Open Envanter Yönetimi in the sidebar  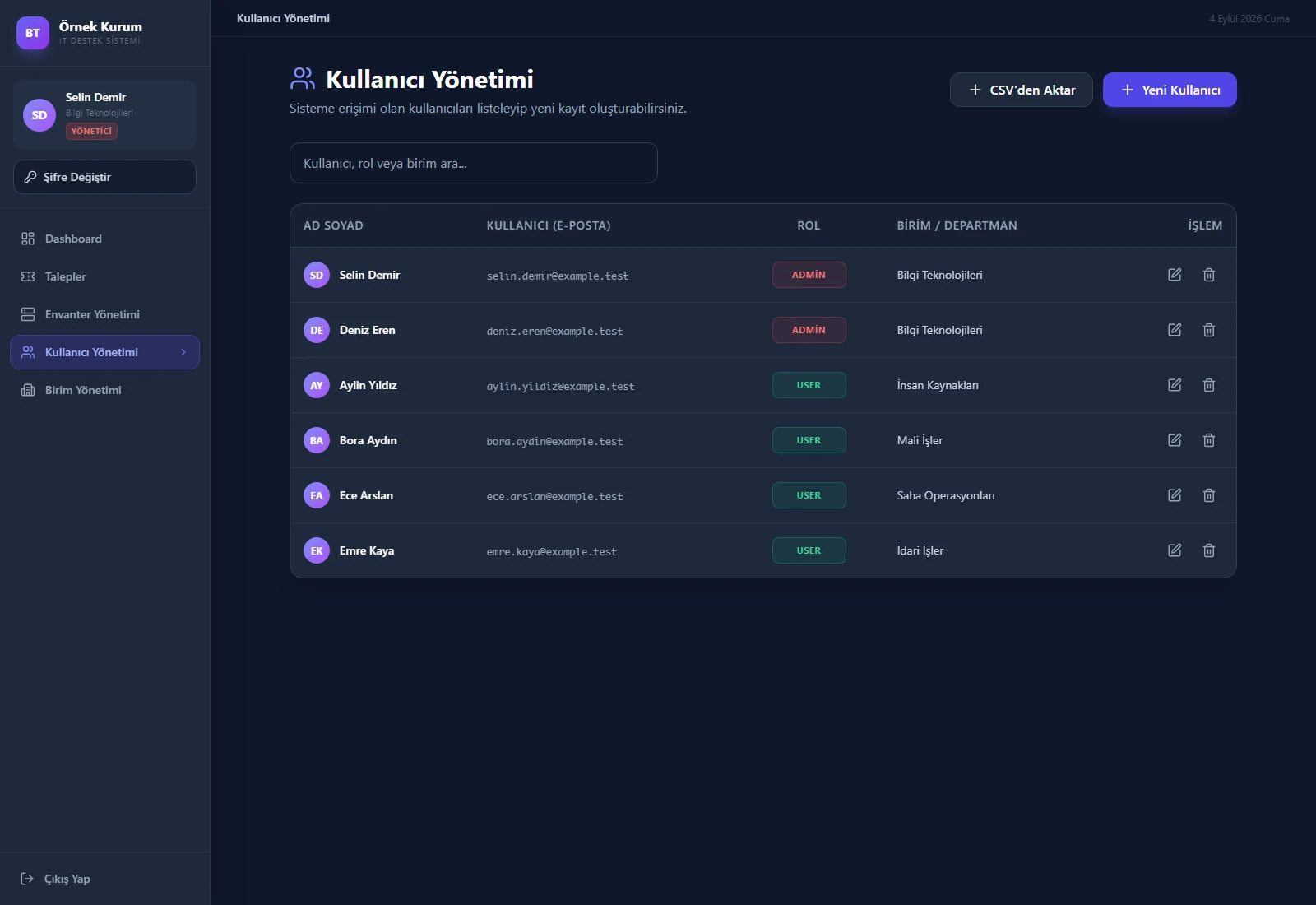click(x=104, y=314)
